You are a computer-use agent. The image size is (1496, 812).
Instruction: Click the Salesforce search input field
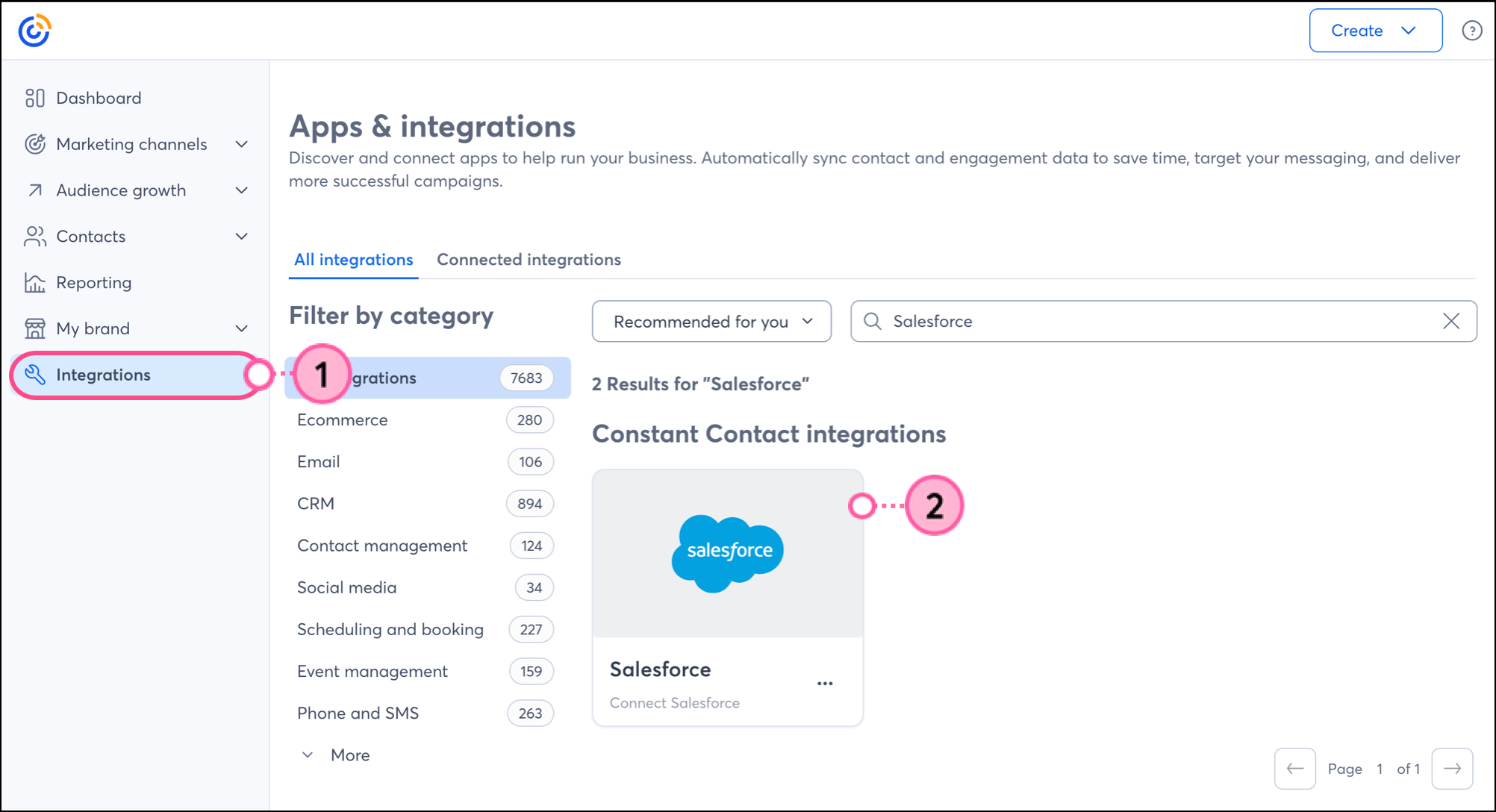(1163, 322)
